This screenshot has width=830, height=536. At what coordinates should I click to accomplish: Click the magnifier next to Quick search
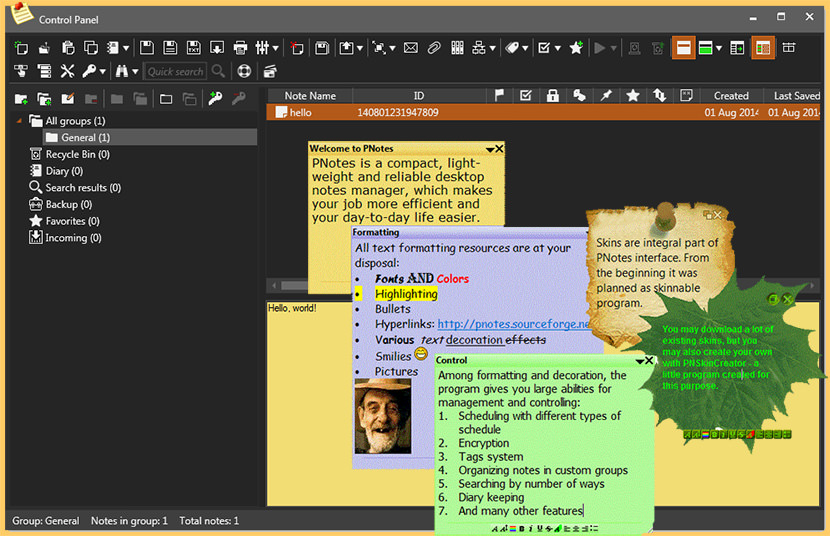[218, 71]
